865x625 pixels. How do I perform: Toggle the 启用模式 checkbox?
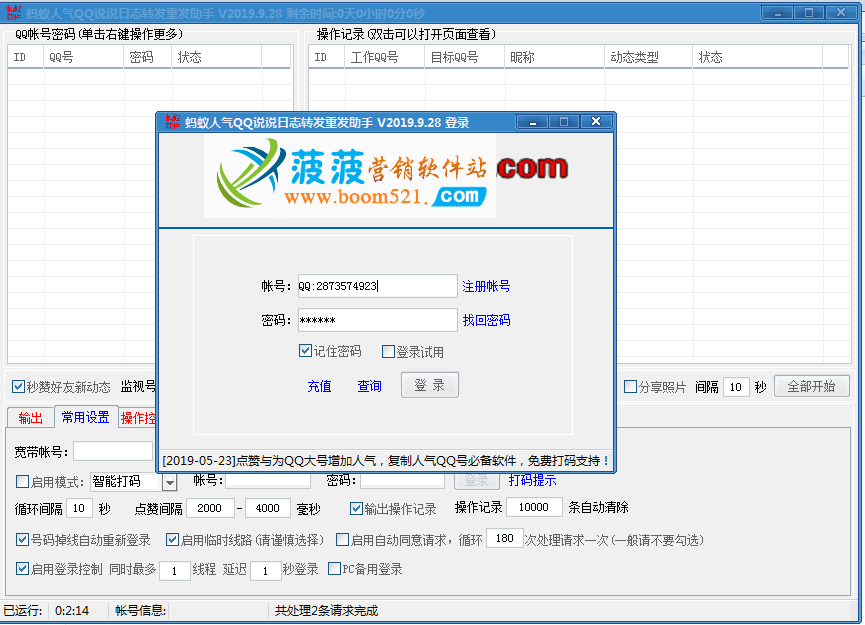50,482
